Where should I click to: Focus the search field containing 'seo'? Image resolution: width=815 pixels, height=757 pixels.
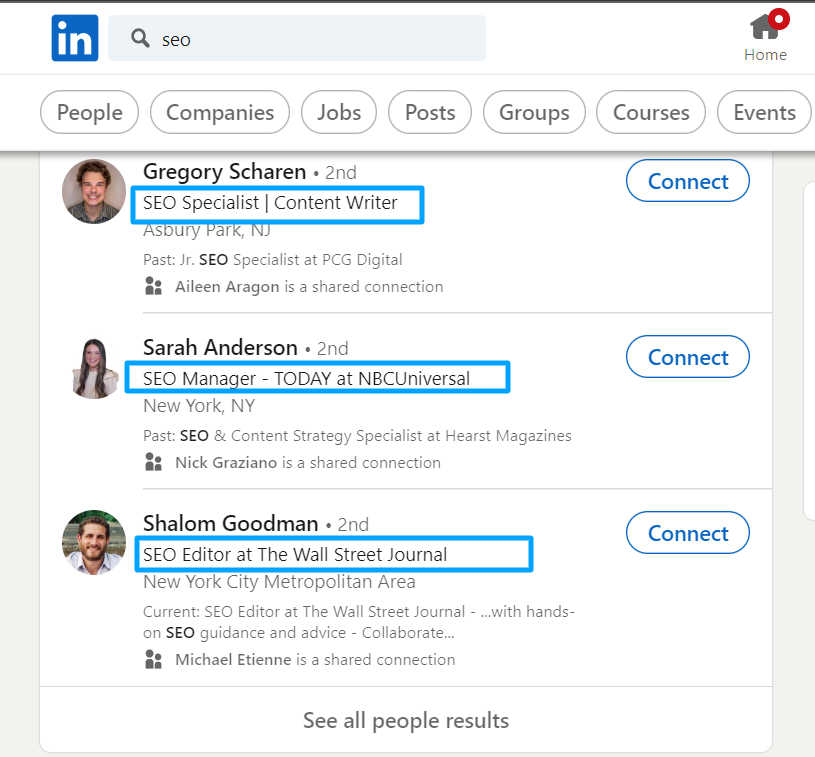click(297, 38)
